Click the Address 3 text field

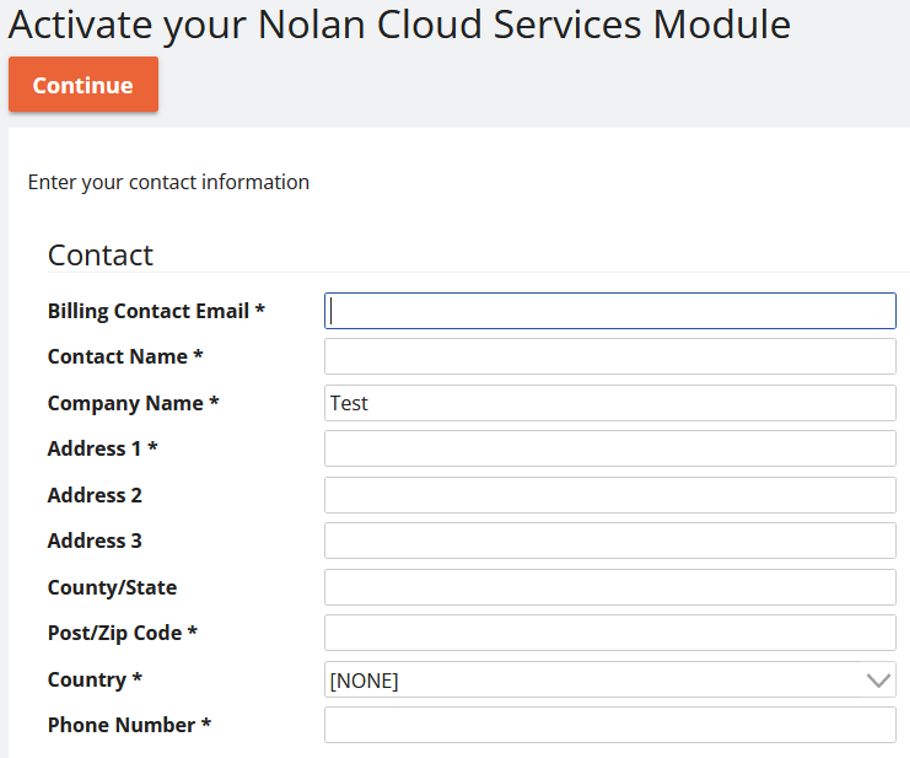(610, 541)
